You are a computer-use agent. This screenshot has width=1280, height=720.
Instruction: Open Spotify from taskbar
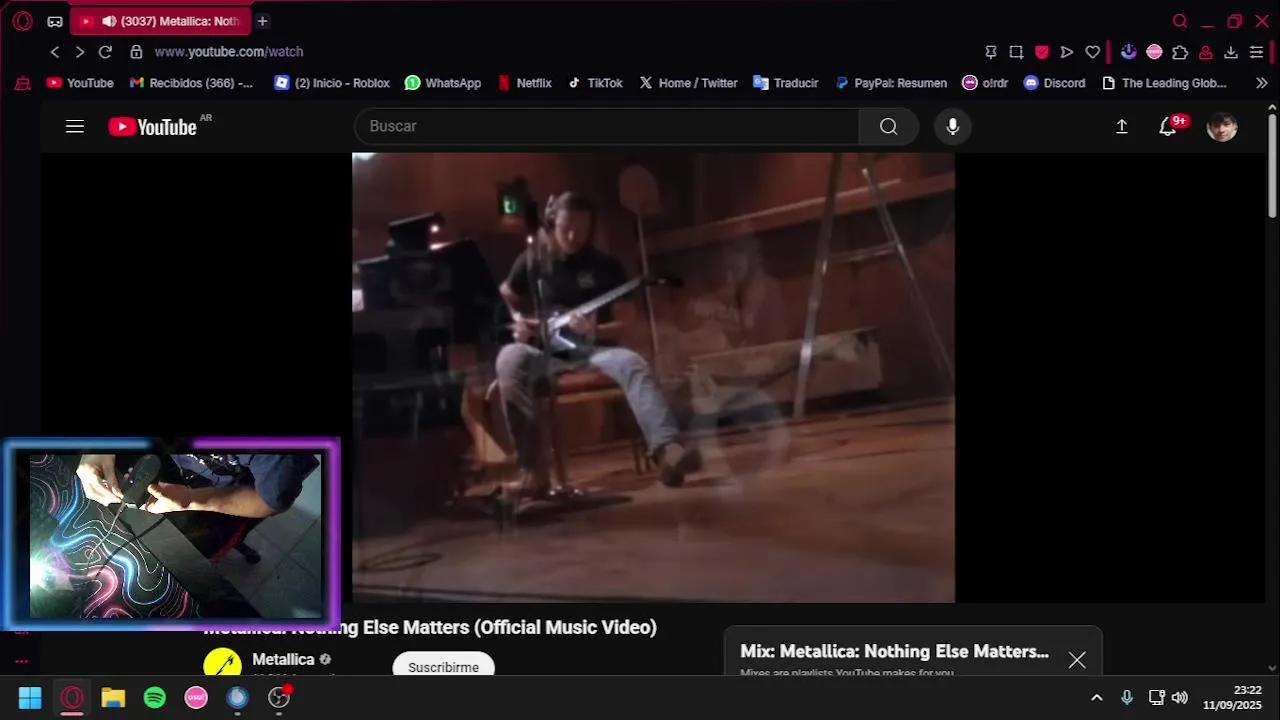click(154, 698)
